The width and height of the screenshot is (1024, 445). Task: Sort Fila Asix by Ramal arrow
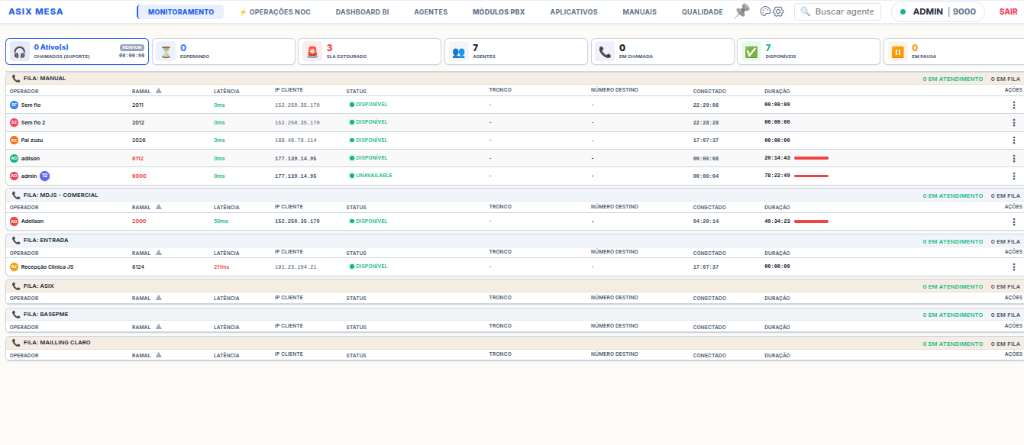[x=158, y=298]
